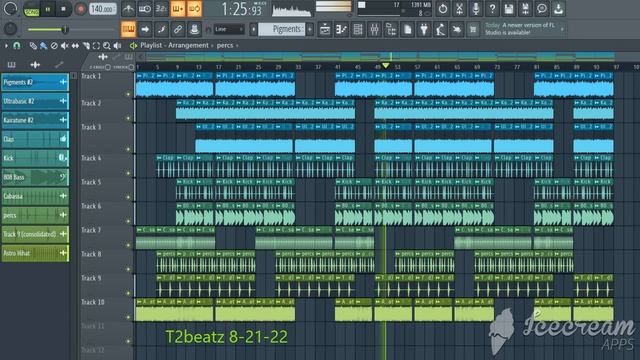Click the newer version of FL Studio notification

524,29
